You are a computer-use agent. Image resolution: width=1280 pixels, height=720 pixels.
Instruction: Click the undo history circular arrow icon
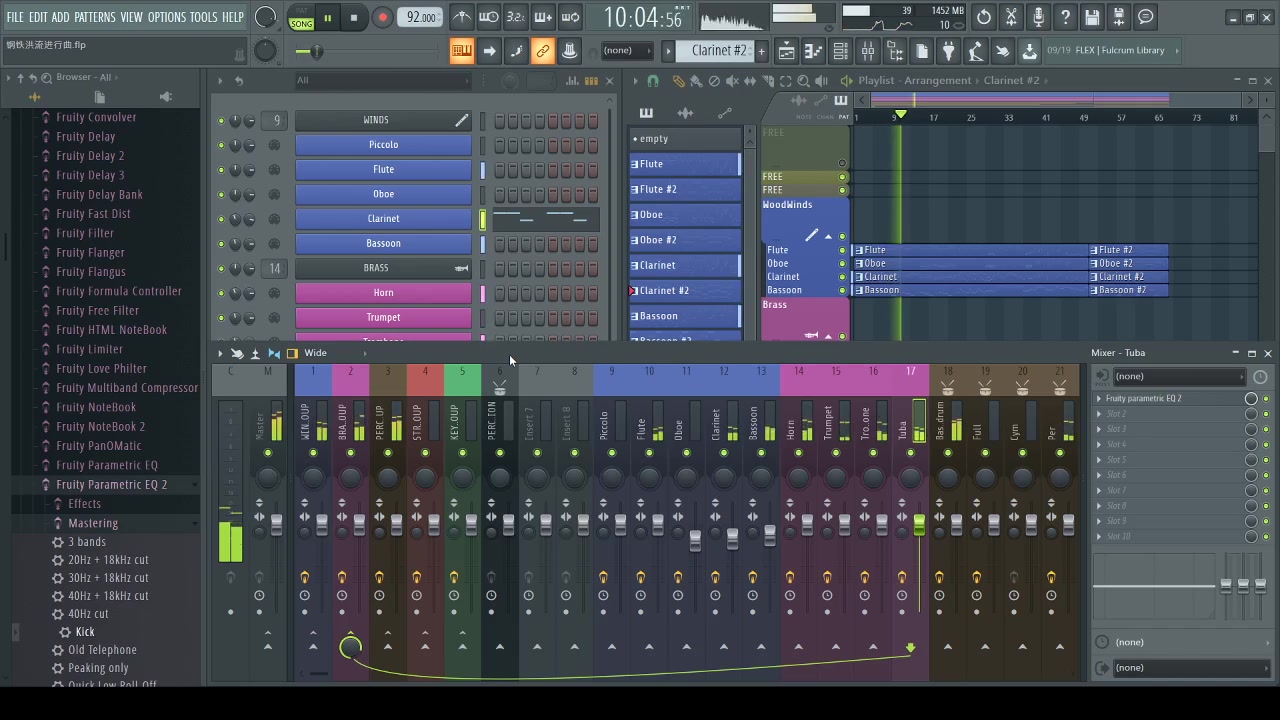984,17
